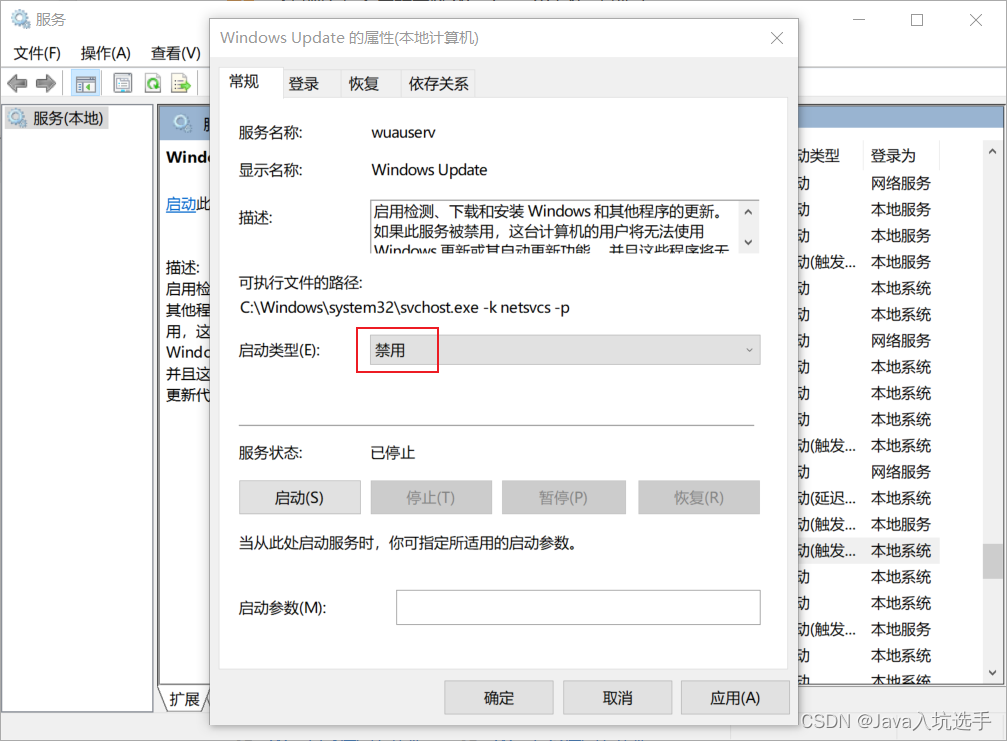The image size is (1007, 741).
Task: Click into the 启动参数(M) input field
Action: [x=578, y=607]
